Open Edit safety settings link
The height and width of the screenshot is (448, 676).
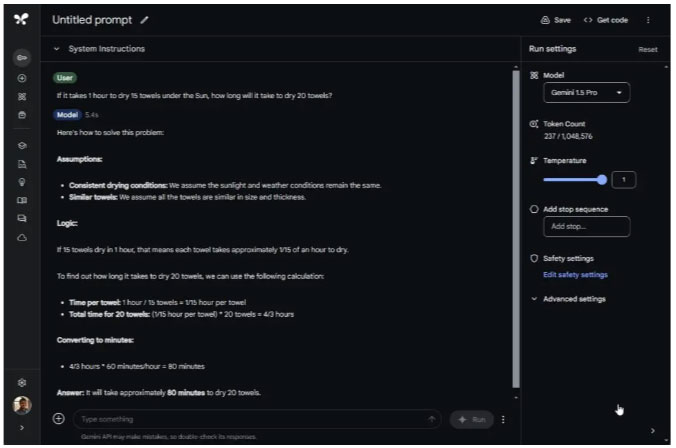point(575,275)
